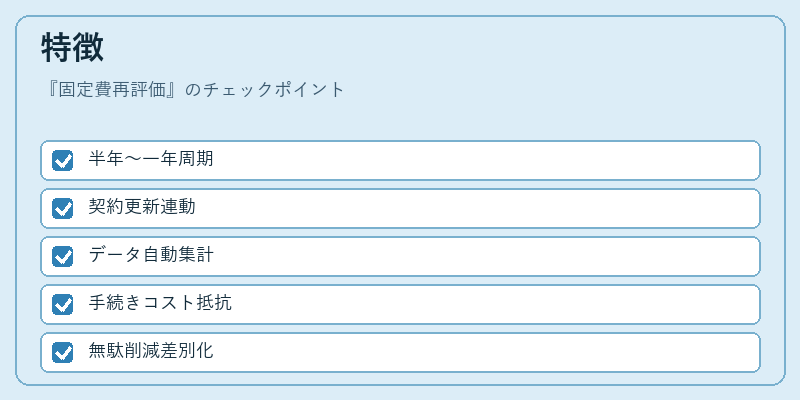This screenshot has height=400, width=800.
Task: Click the 特徴 heading
Action: [x=72, y=48]
